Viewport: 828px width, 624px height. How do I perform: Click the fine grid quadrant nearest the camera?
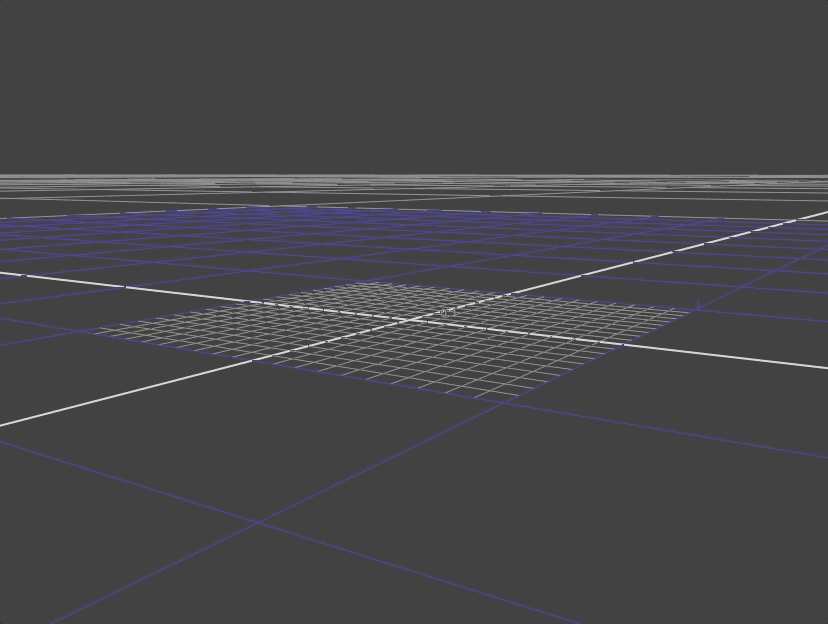tap(440, 360)
